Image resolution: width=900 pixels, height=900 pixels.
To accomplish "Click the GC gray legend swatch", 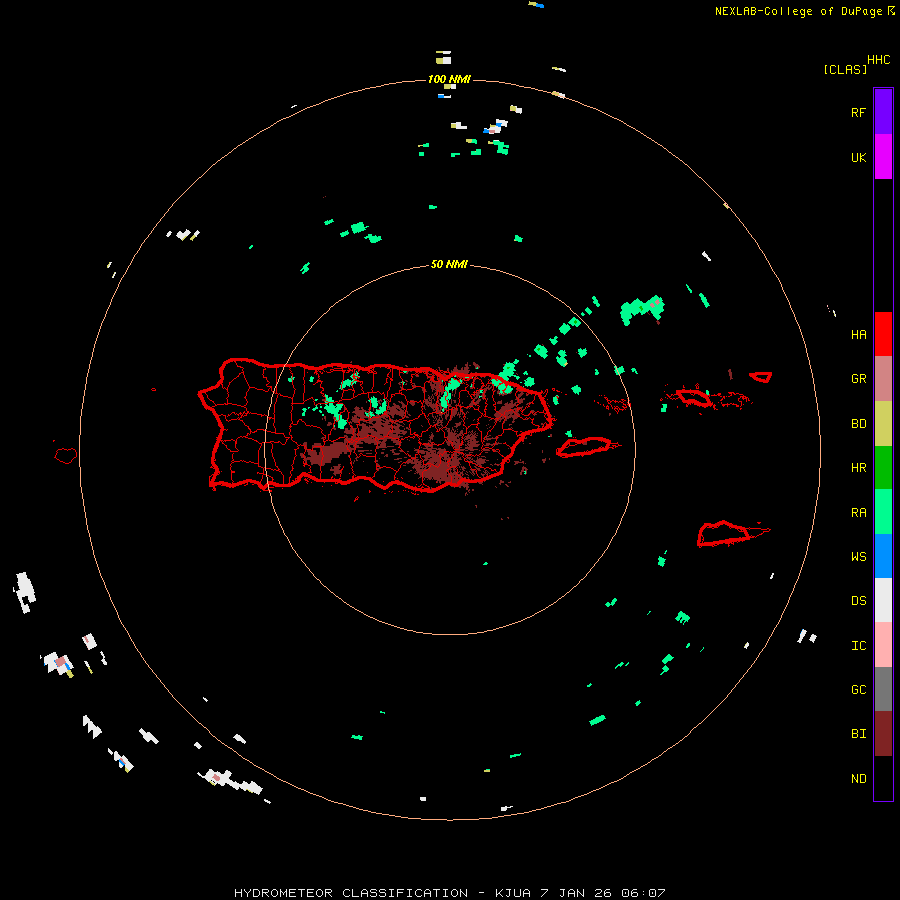I will click(883, 689).
